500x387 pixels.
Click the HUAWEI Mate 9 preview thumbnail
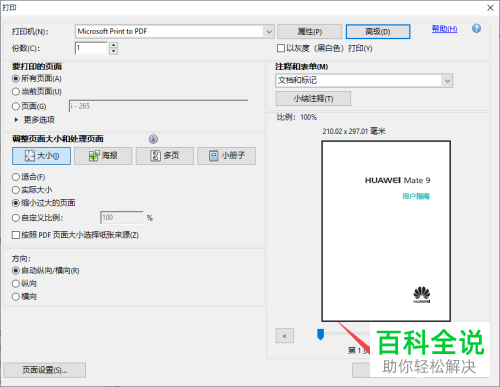[386, 231]
